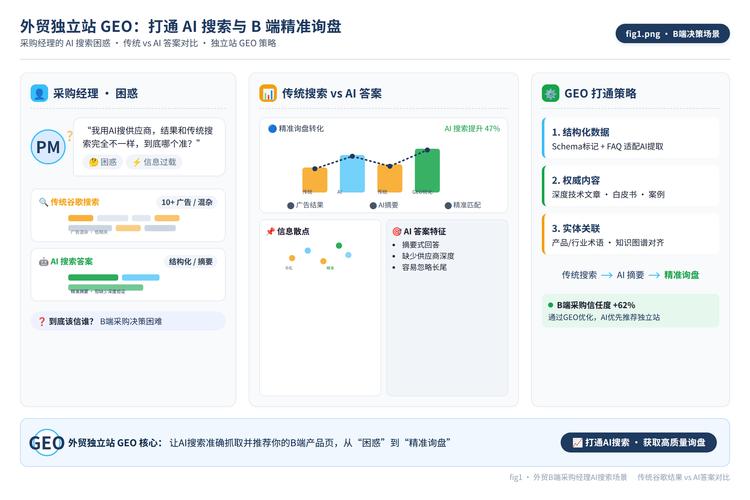Click the green 精准询盘 flow label
This screenshot has width=750, height=500.
tap(682, 275)
